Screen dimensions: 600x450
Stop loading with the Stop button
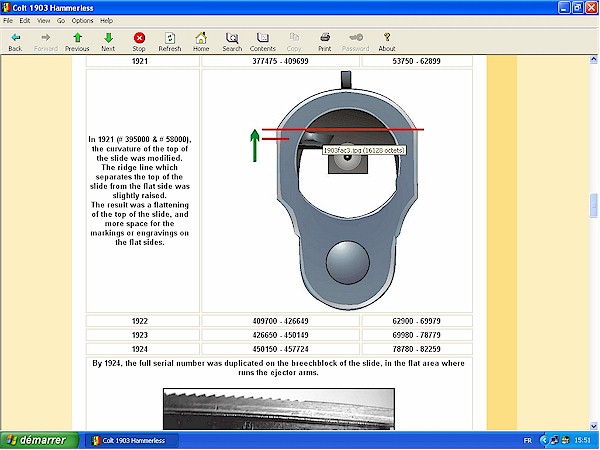click(139, 42)
